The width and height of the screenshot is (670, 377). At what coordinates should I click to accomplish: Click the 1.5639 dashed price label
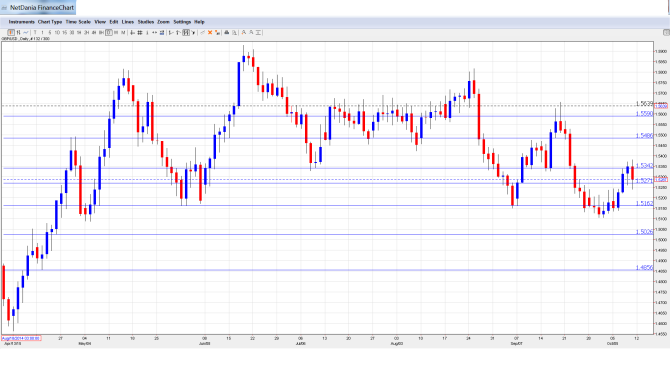pyautogui.click(x=644, y=103)
